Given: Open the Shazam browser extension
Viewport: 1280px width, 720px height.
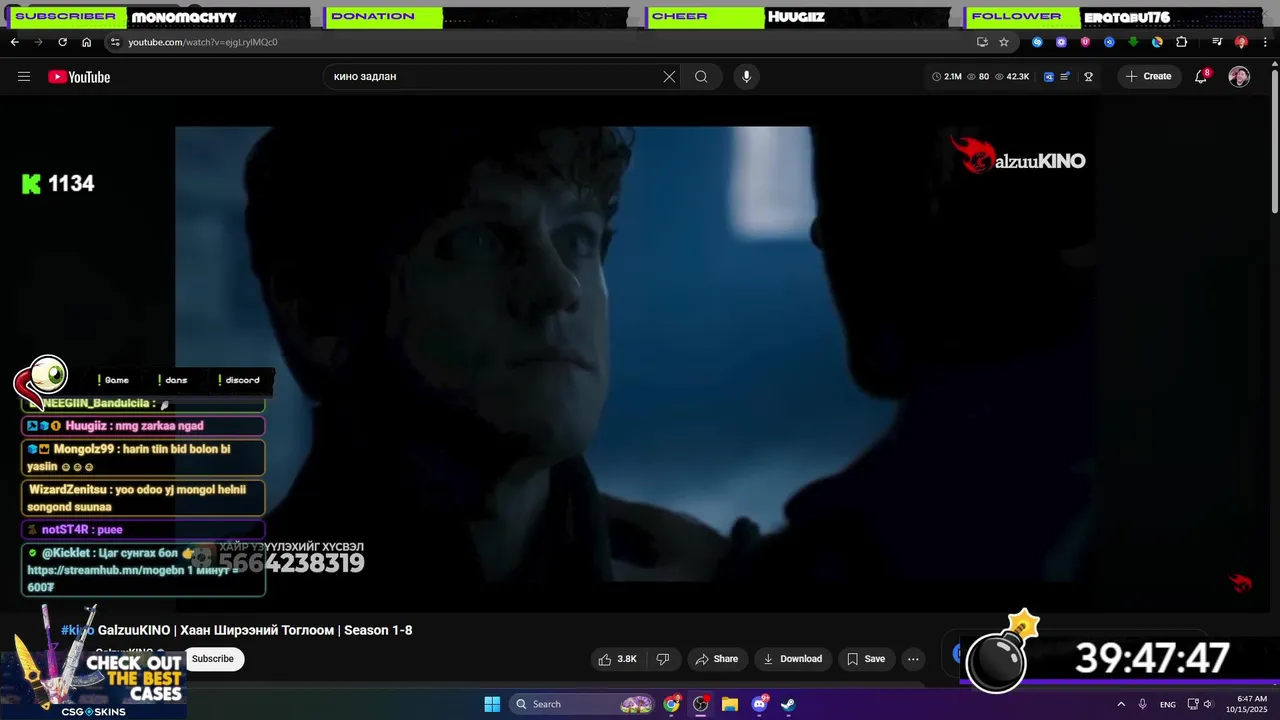Looking at the screenshot, I should click(x=1037, y=42).
